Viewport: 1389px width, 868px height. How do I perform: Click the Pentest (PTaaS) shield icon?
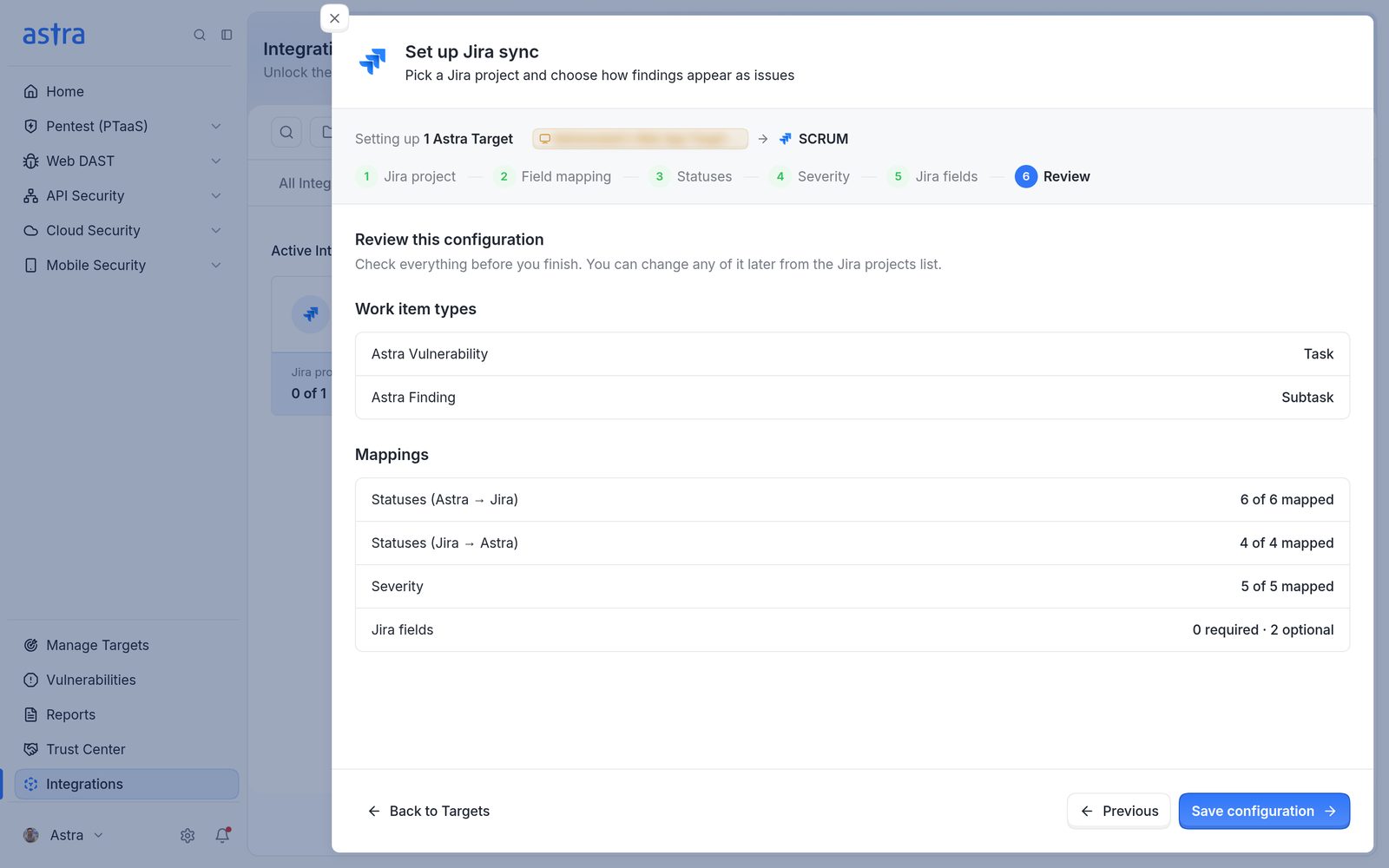(31, 126)
